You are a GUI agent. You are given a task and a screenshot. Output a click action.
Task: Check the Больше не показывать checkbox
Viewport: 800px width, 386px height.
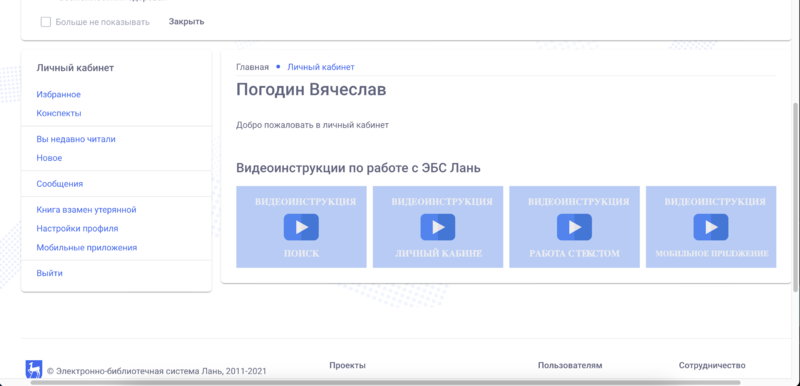click(x=46, y=22)
